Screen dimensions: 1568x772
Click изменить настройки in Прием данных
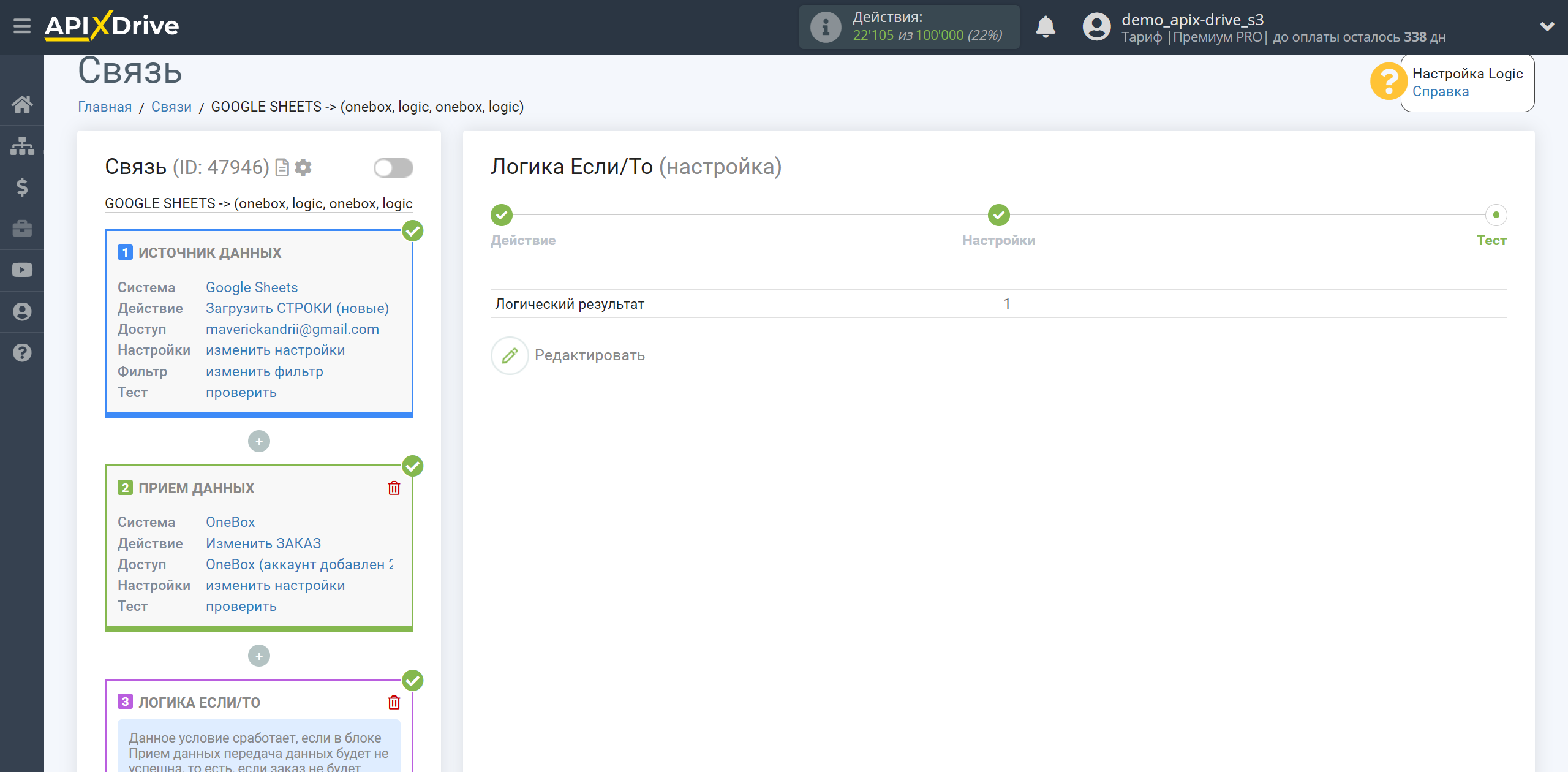pyautogui.click(x=275, y=585)
